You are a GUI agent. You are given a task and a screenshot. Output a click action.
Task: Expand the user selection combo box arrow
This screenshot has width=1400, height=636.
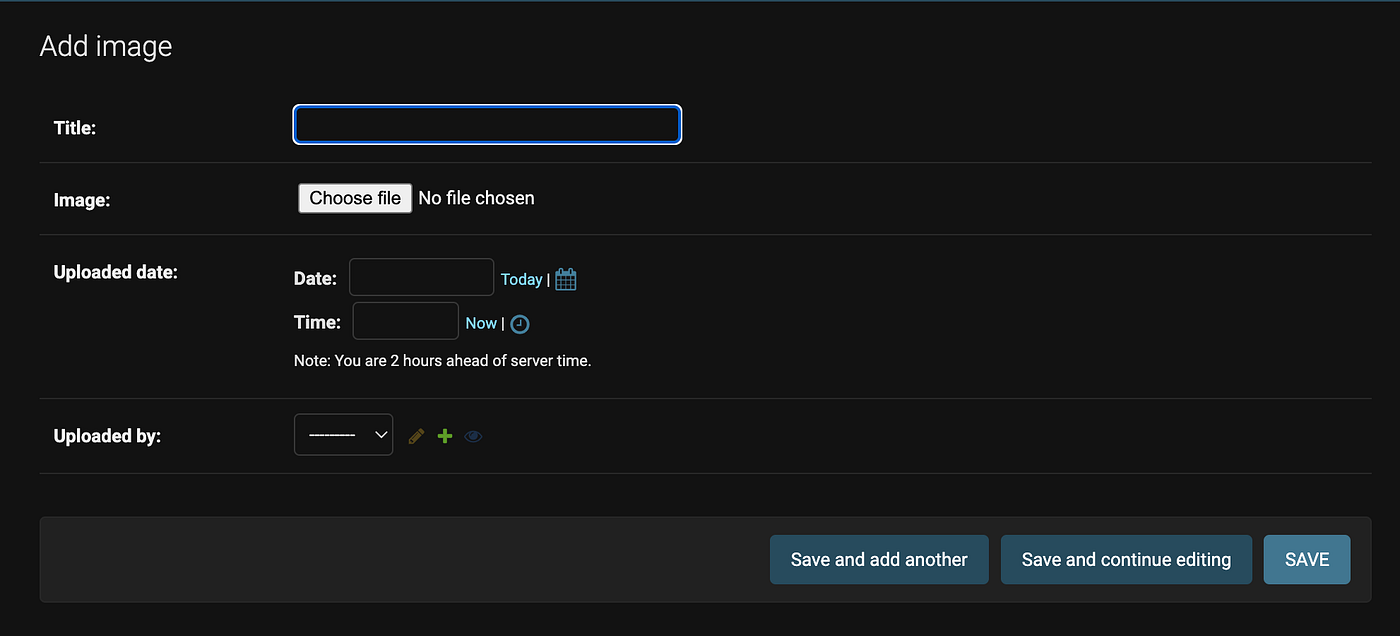379,434
